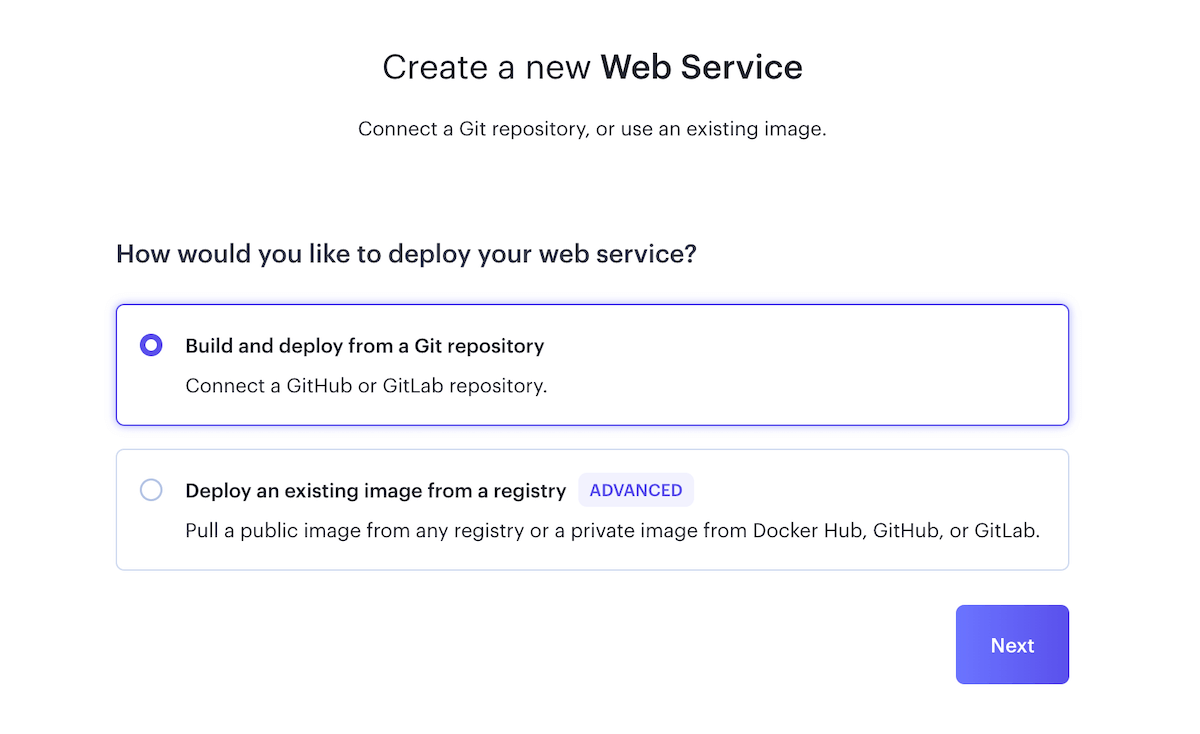This screenshot has width=1200, height=734.
Task: Select the existing image registry radio button
Action: [151, 490]
